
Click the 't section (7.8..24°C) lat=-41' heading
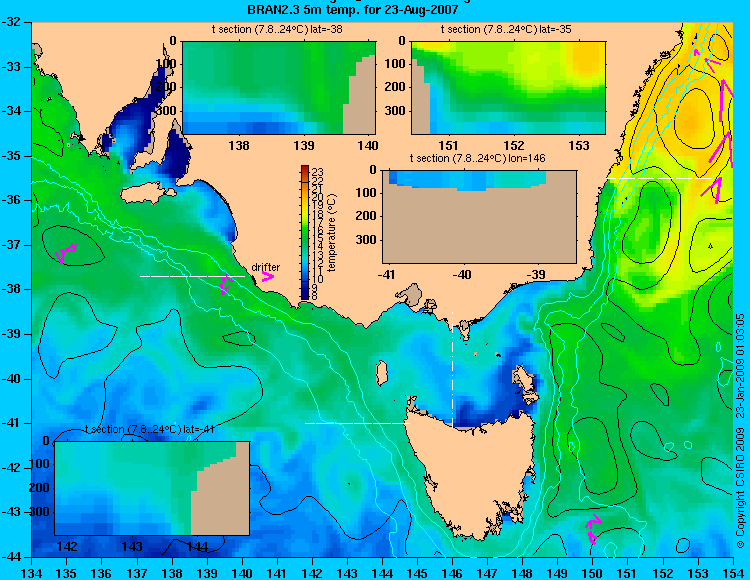tap(149, 429)
